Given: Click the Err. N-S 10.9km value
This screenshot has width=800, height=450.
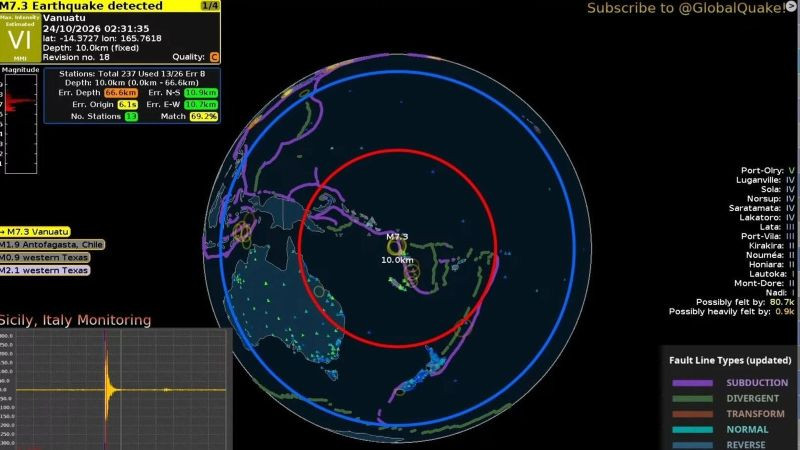Looking at the screenshot, I should [201, 93].
